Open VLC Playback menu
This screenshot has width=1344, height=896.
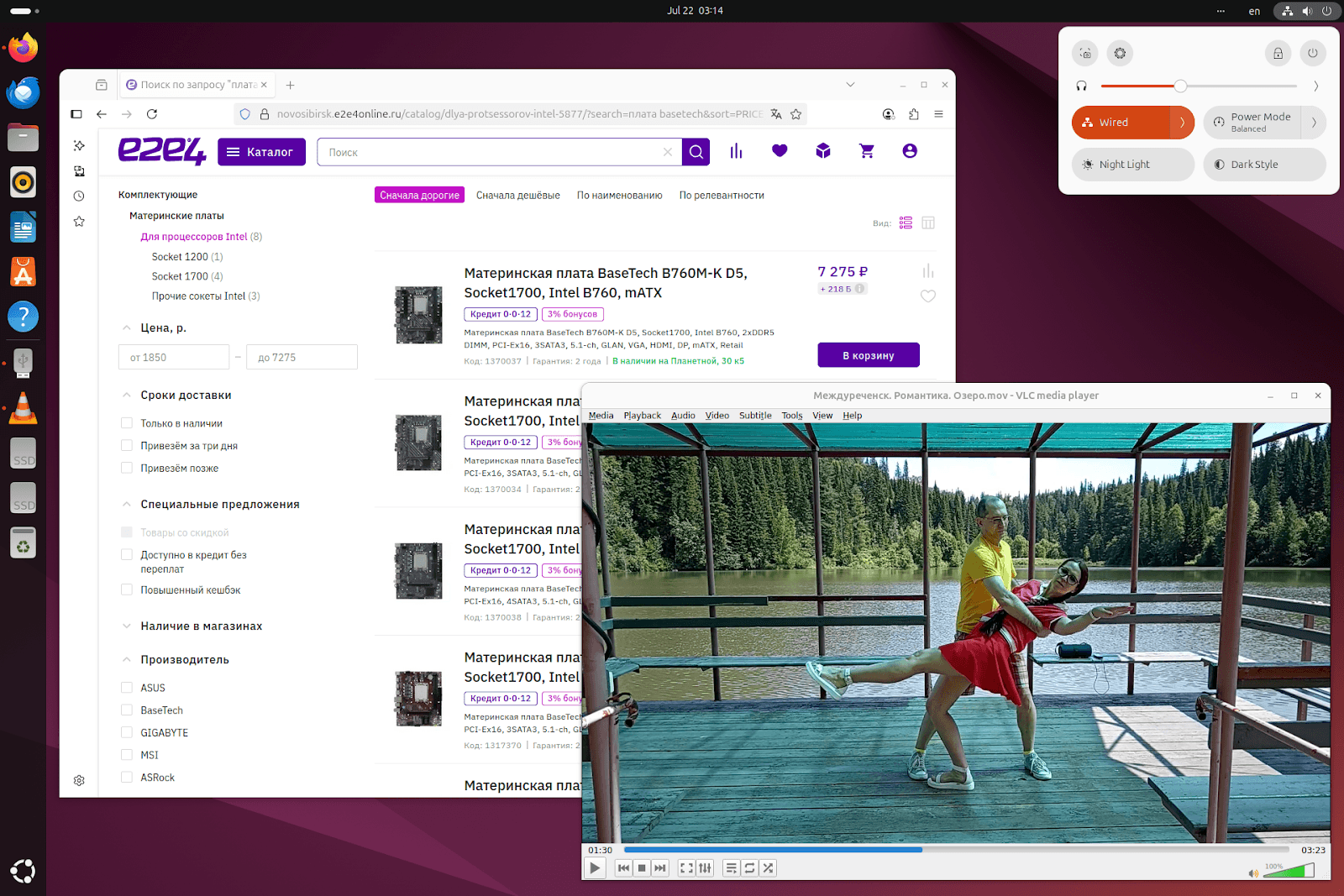click(642, 416)
